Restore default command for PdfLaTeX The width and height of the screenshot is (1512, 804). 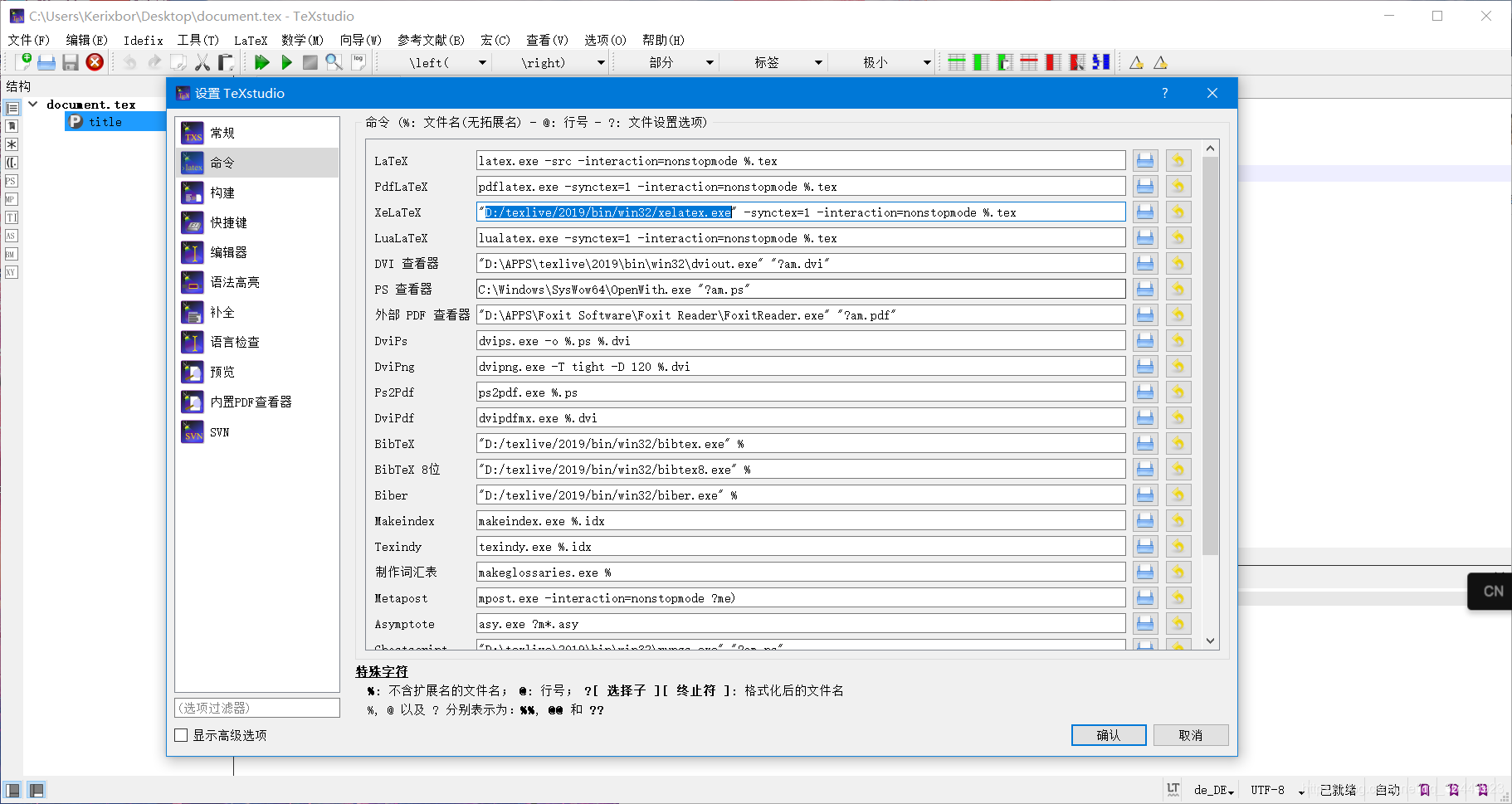(1178, 186)
